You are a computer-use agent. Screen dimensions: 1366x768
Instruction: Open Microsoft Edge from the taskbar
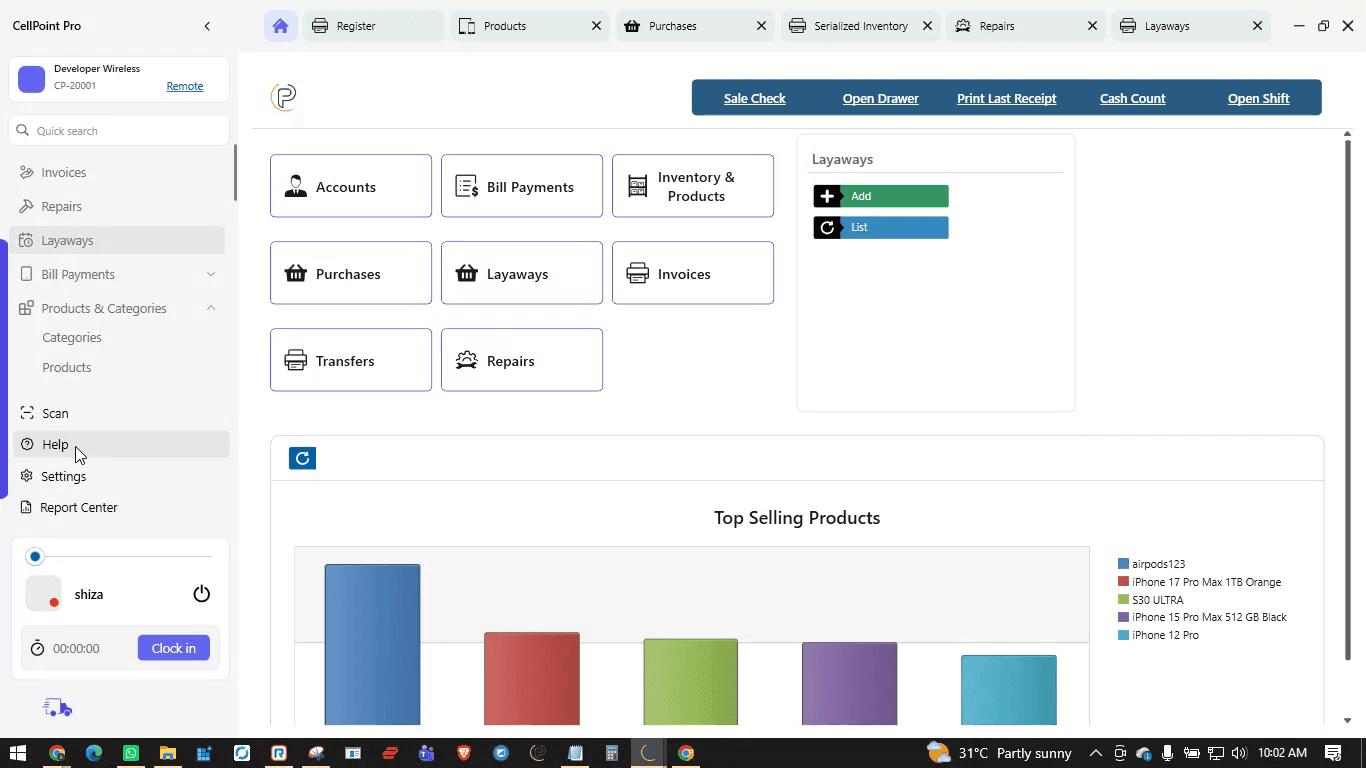94,753
